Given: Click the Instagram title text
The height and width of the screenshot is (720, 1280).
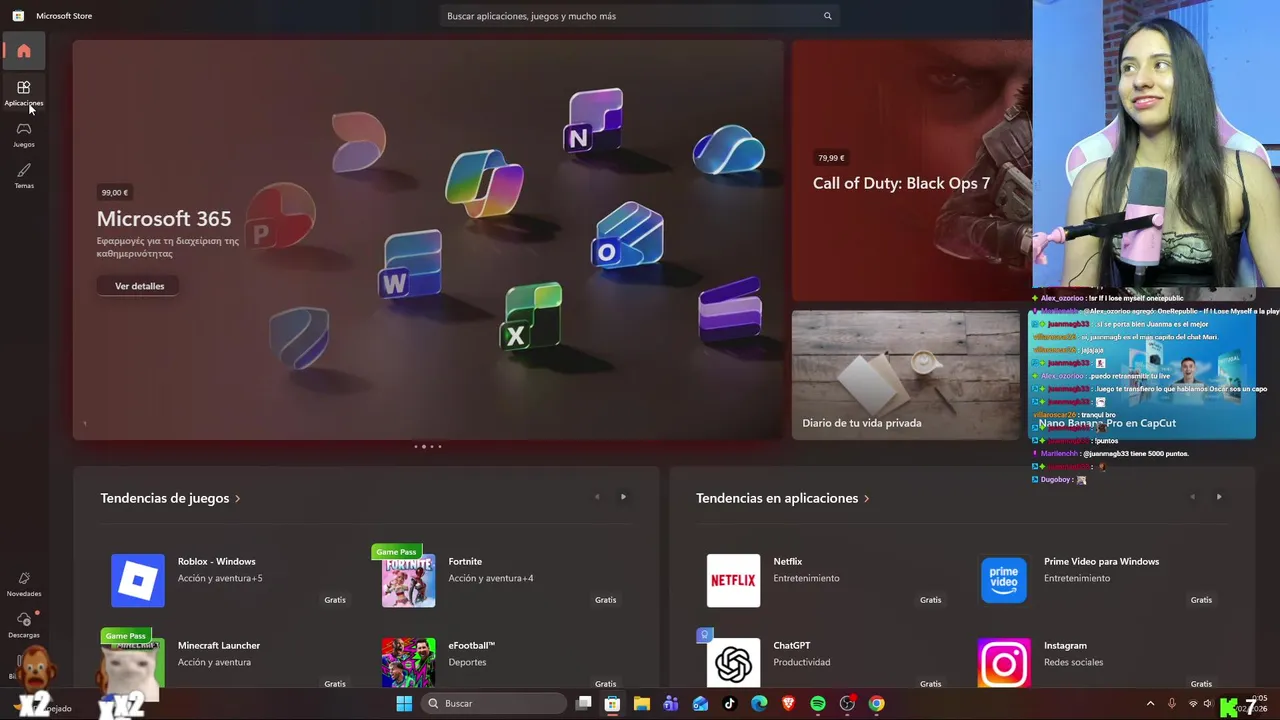Looking at the screenshot, I should (x=1065, y=645).
